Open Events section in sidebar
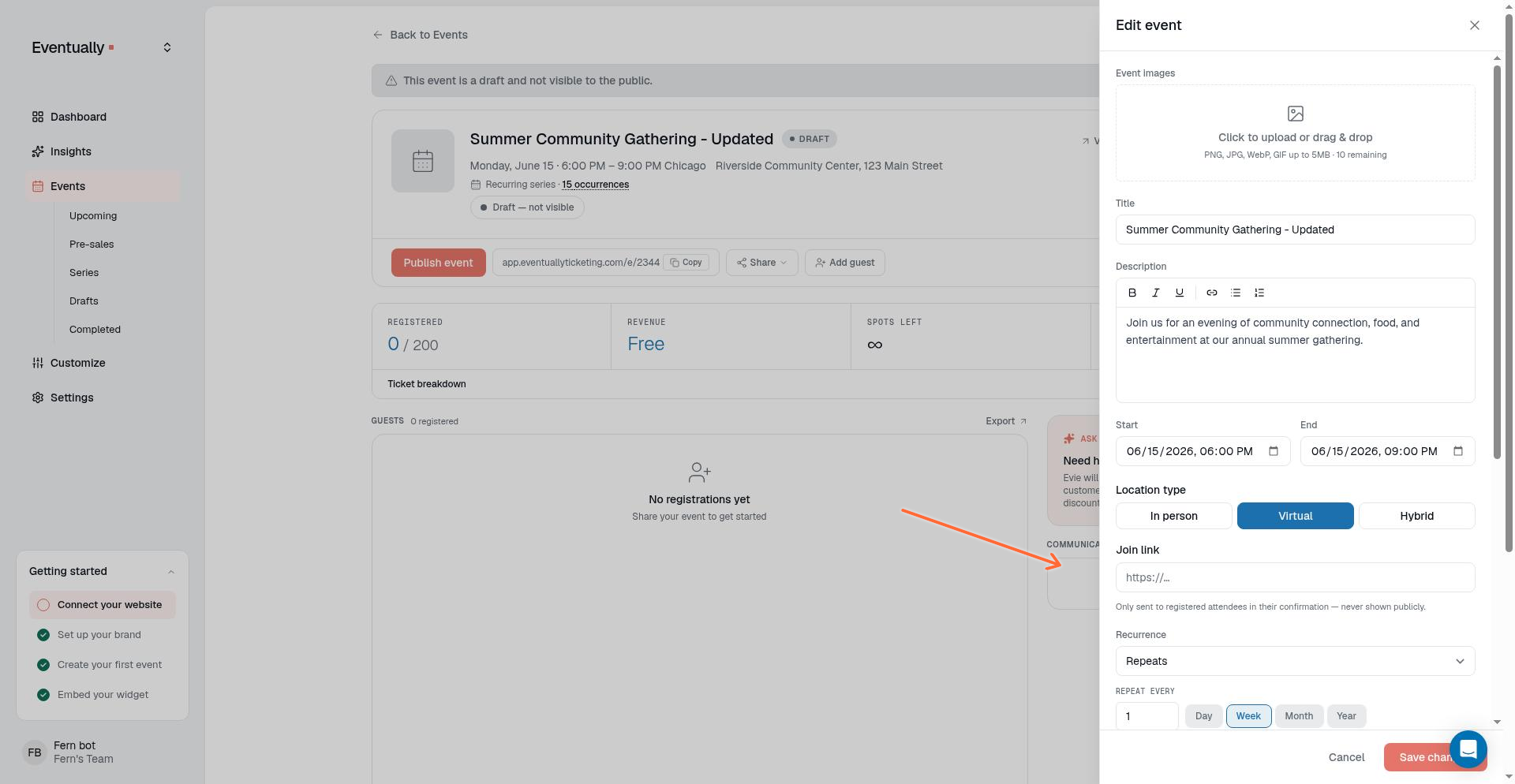The height and width of the screenshot is (784, 1515). click(103, 186)
